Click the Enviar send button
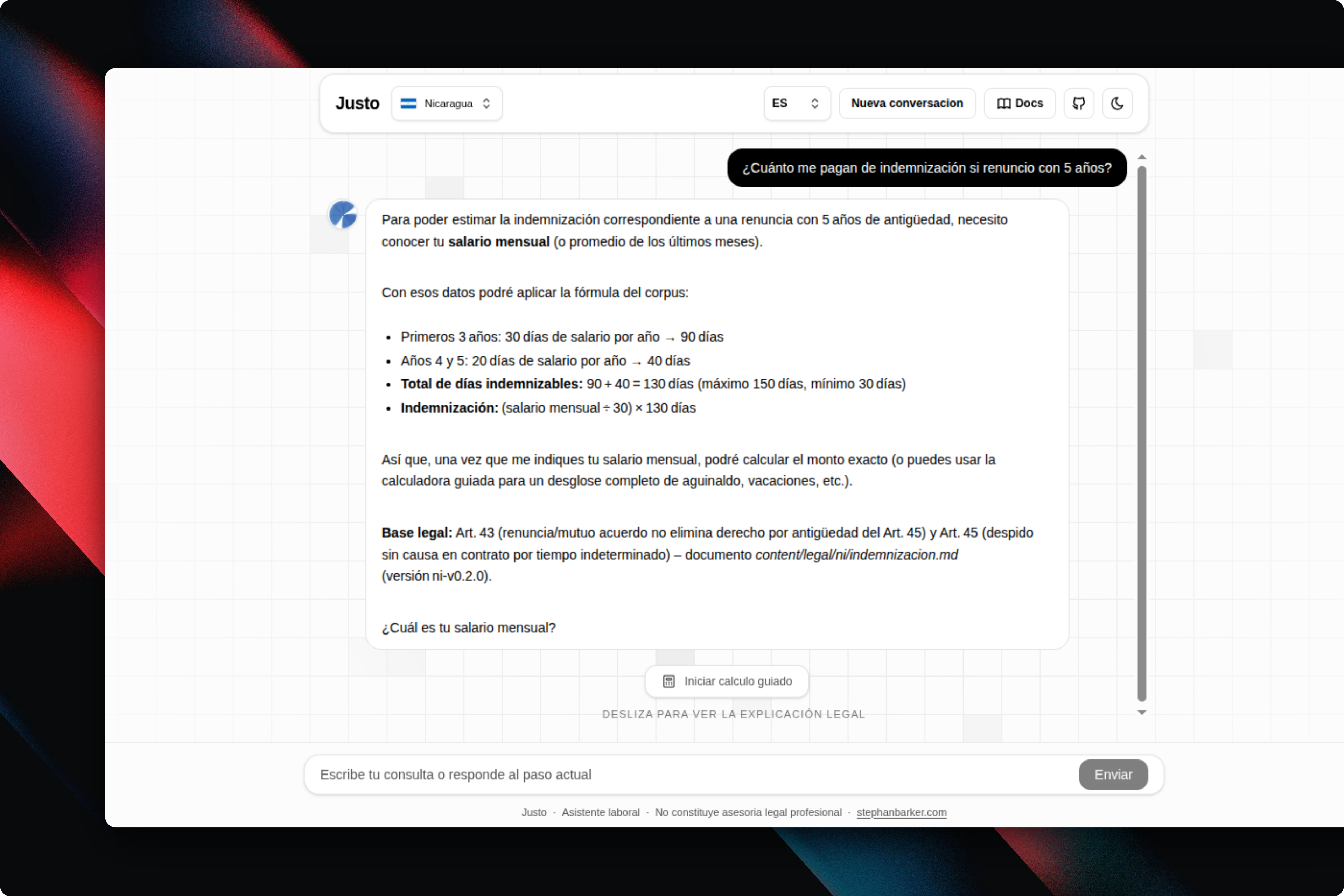Image resolution: width=1344 pixels, height=896 pixels. click(x=1113, y=774)
